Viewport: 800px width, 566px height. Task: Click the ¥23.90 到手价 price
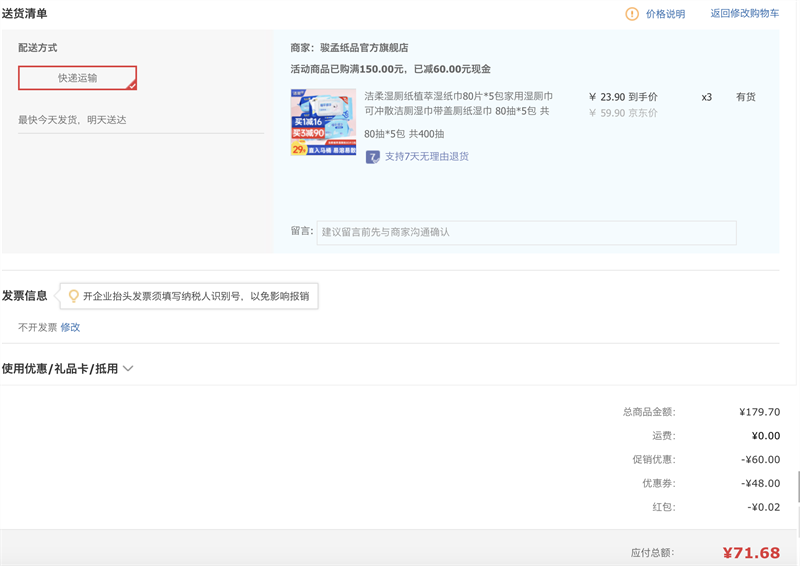[x=623, y=97]
